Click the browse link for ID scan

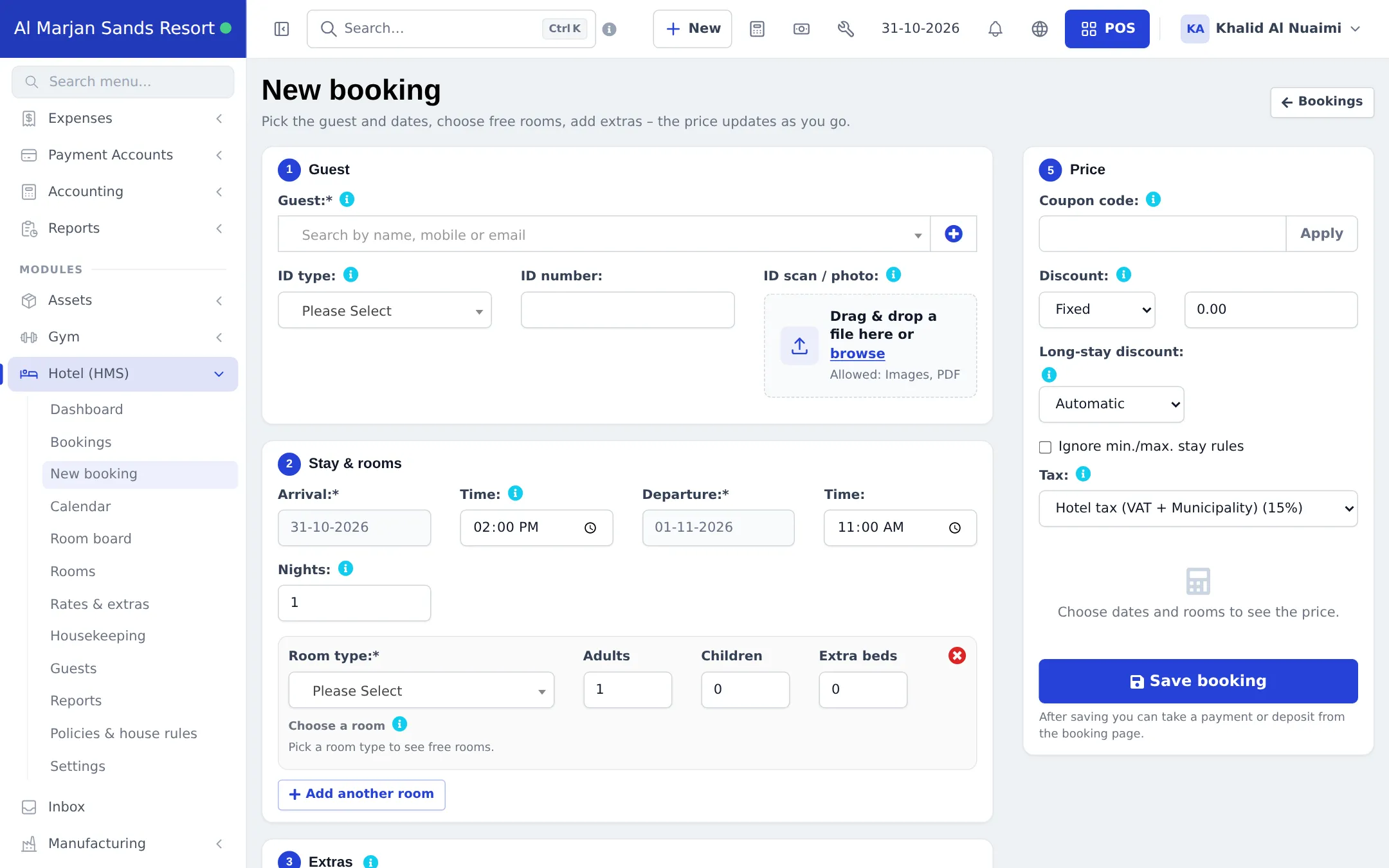pyautogui.click(x=857, y=354)
